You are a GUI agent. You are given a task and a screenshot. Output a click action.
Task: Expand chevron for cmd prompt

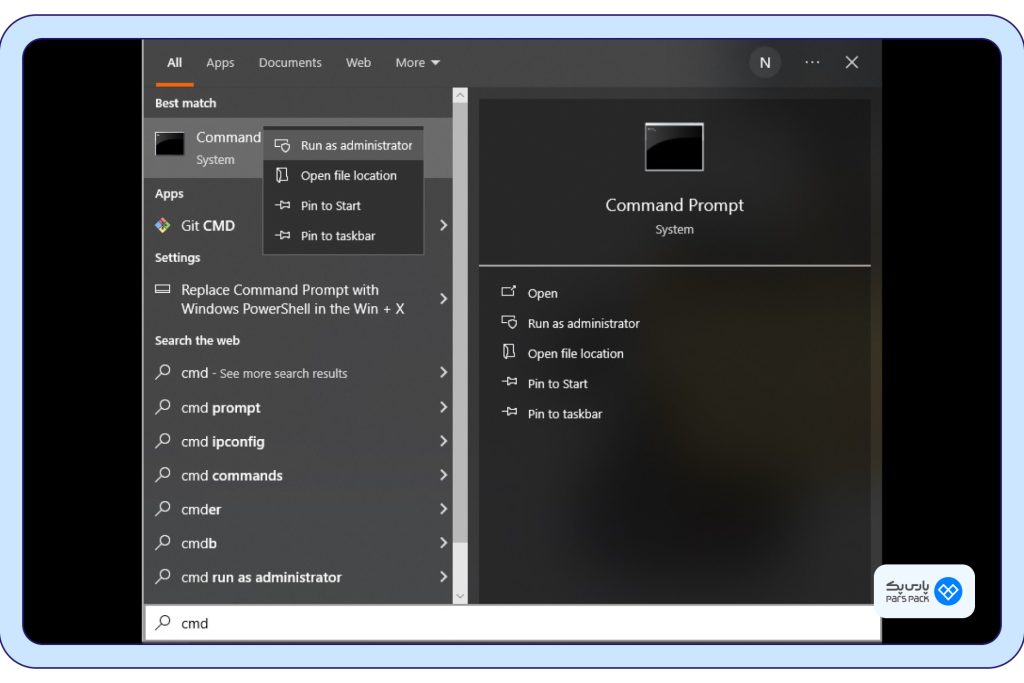coord(443,407)
